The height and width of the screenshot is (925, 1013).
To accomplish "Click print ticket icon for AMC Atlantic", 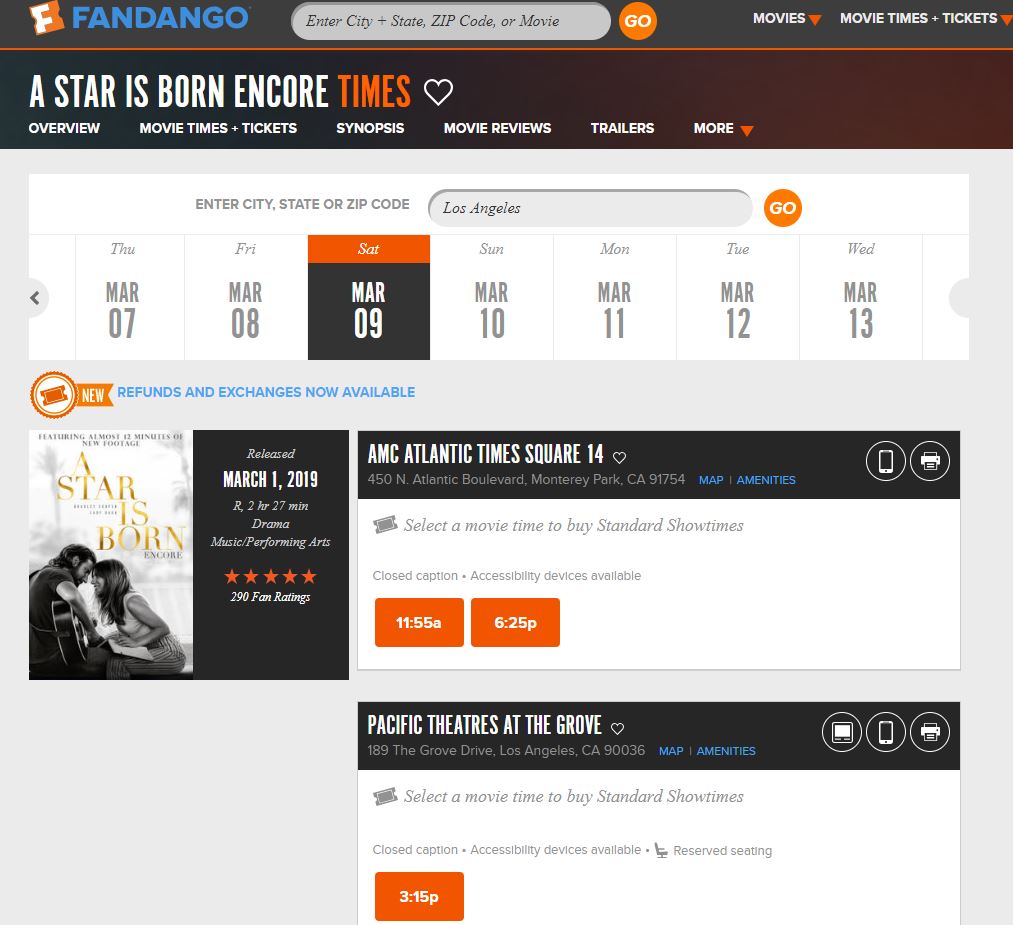I will click(x=930, y=461).
